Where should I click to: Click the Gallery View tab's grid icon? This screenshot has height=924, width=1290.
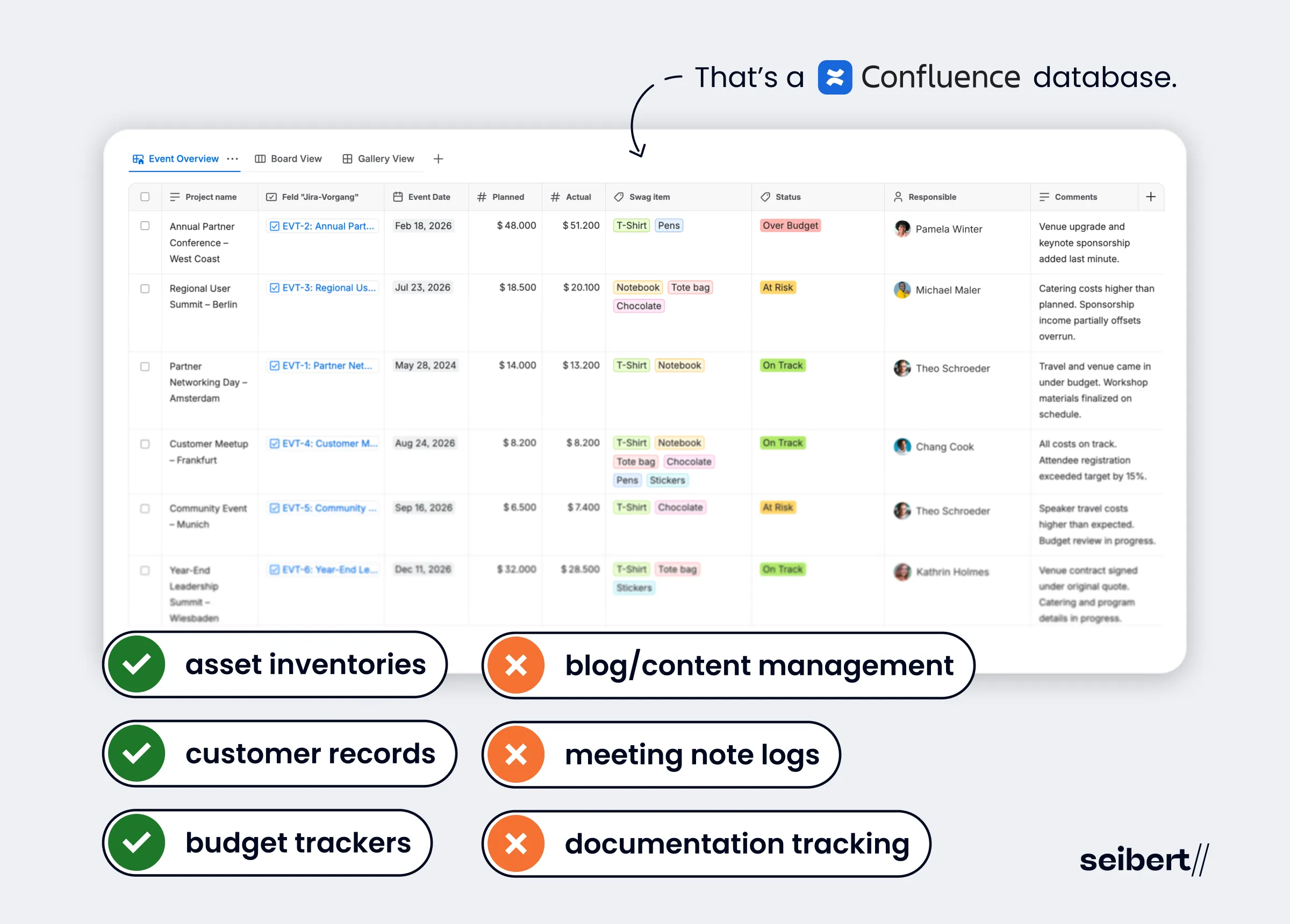pyautogui.click(x=347, y=158)
